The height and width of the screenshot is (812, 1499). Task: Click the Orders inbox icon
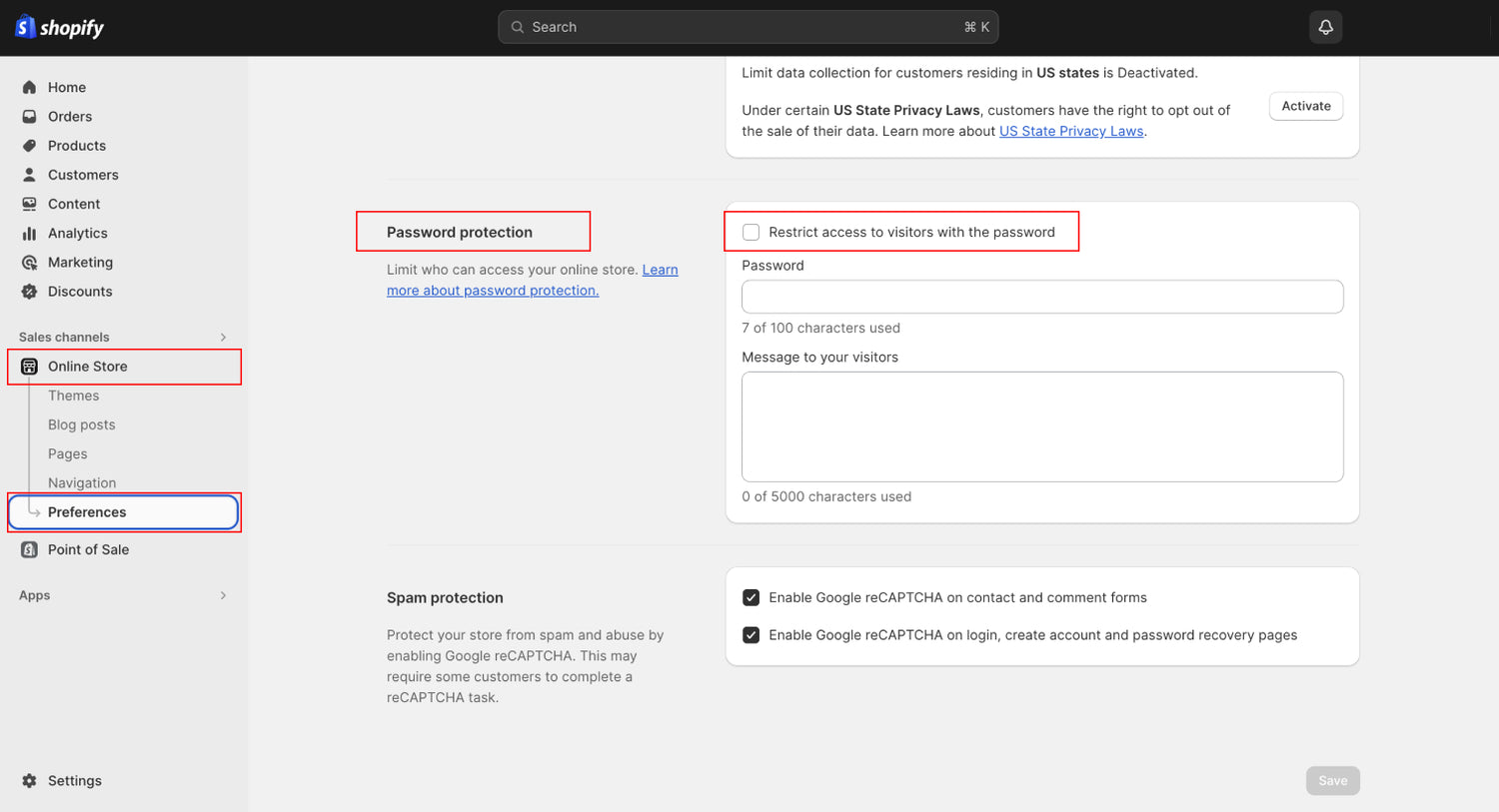tap(29, 117)
